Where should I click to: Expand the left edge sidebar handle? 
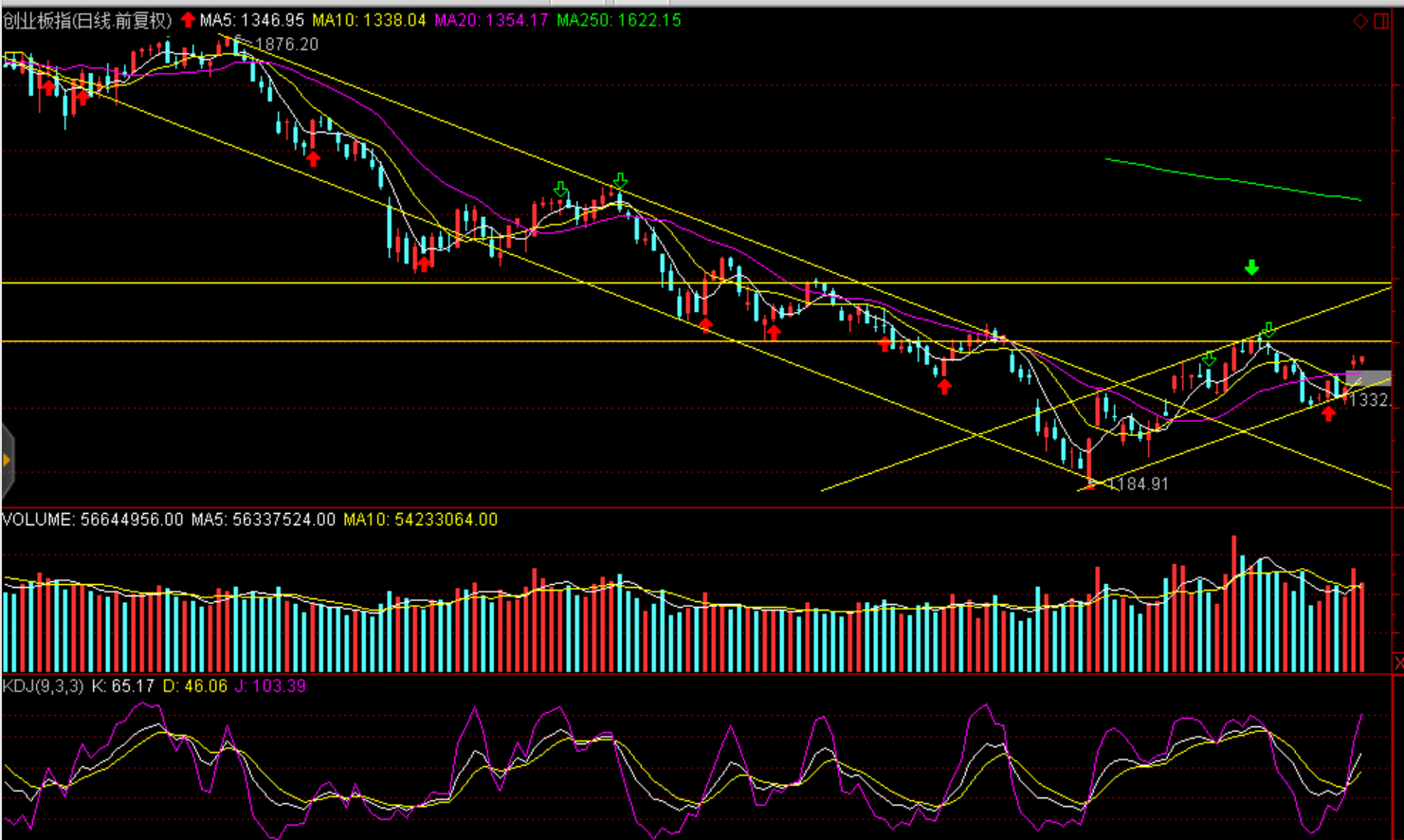tap(7, 461)
